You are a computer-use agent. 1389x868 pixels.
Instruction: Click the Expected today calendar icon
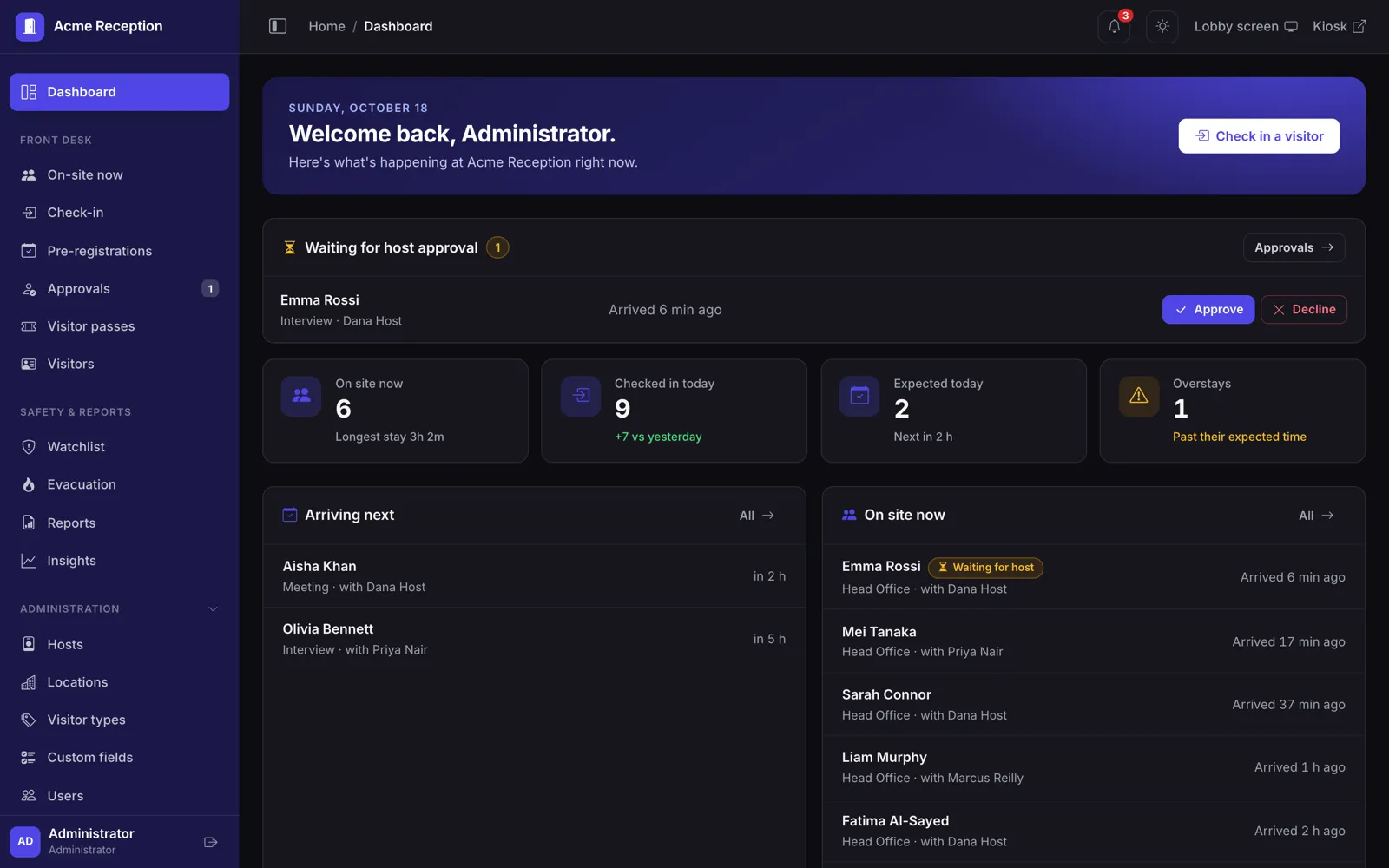click(859, 396)
